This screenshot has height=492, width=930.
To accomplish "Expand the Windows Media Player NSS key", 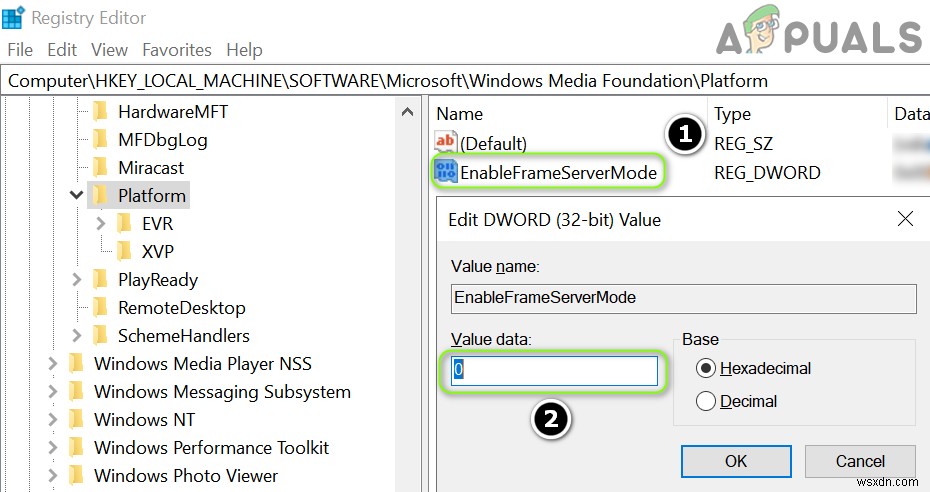I will point(52,363).
